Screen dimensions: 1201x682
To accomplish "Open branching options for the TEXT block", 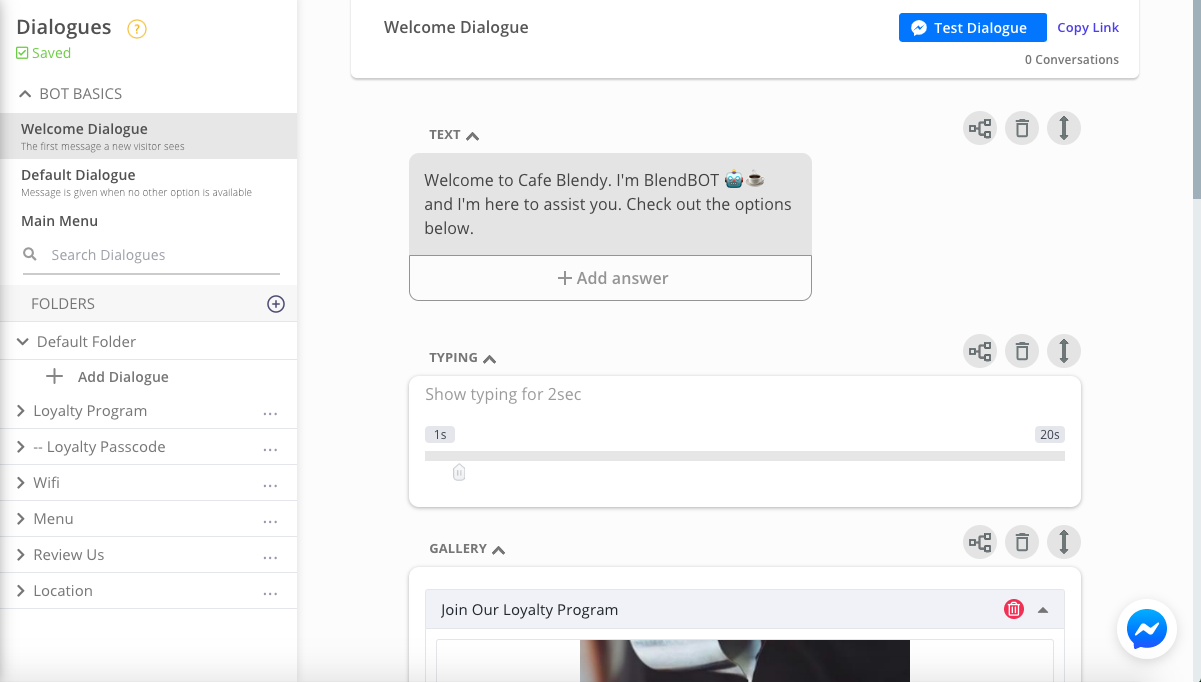I will click(x=979, y=128).
